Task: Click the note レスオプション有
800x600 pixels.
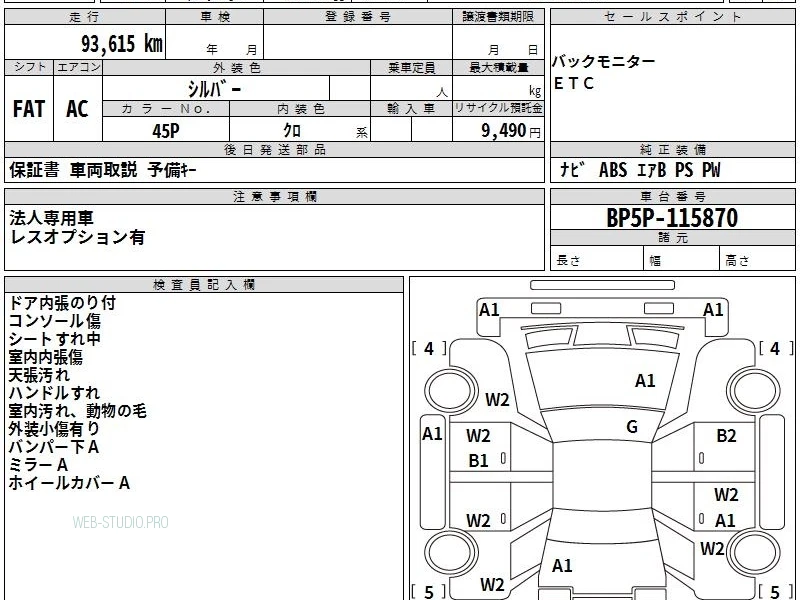Action: (x=78, y=237)
